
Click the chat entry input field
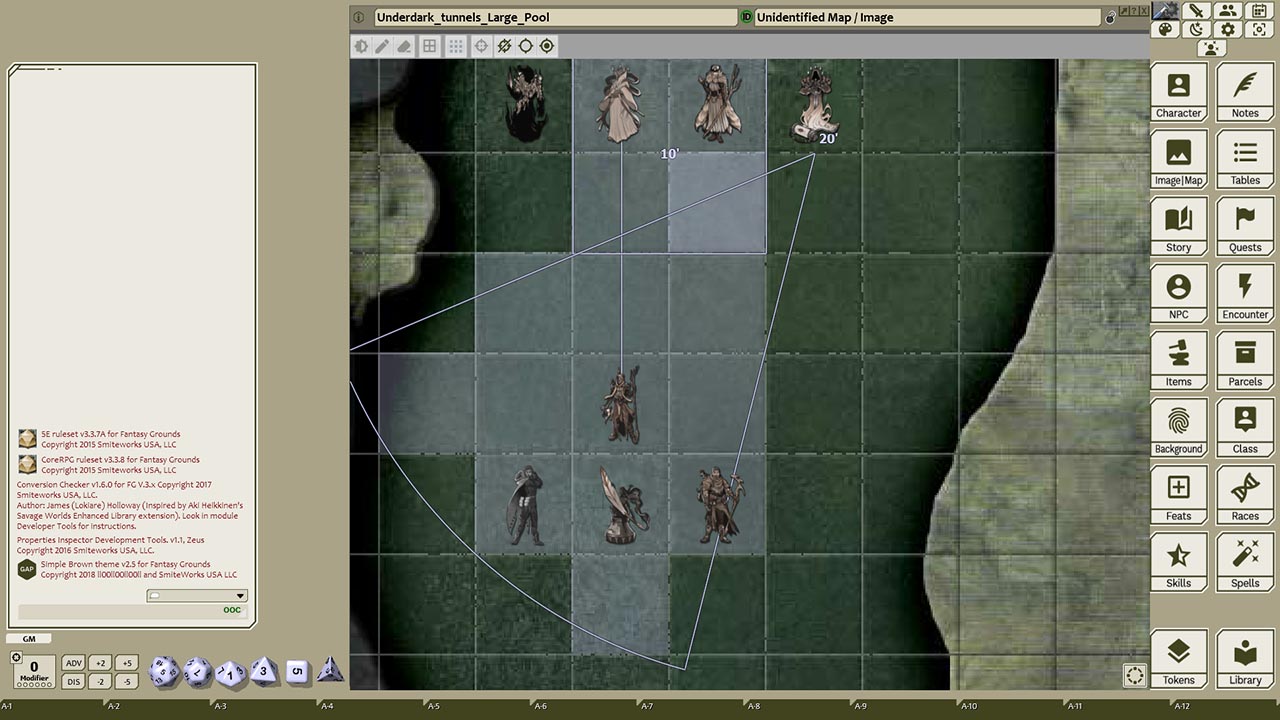pos(120,610)
